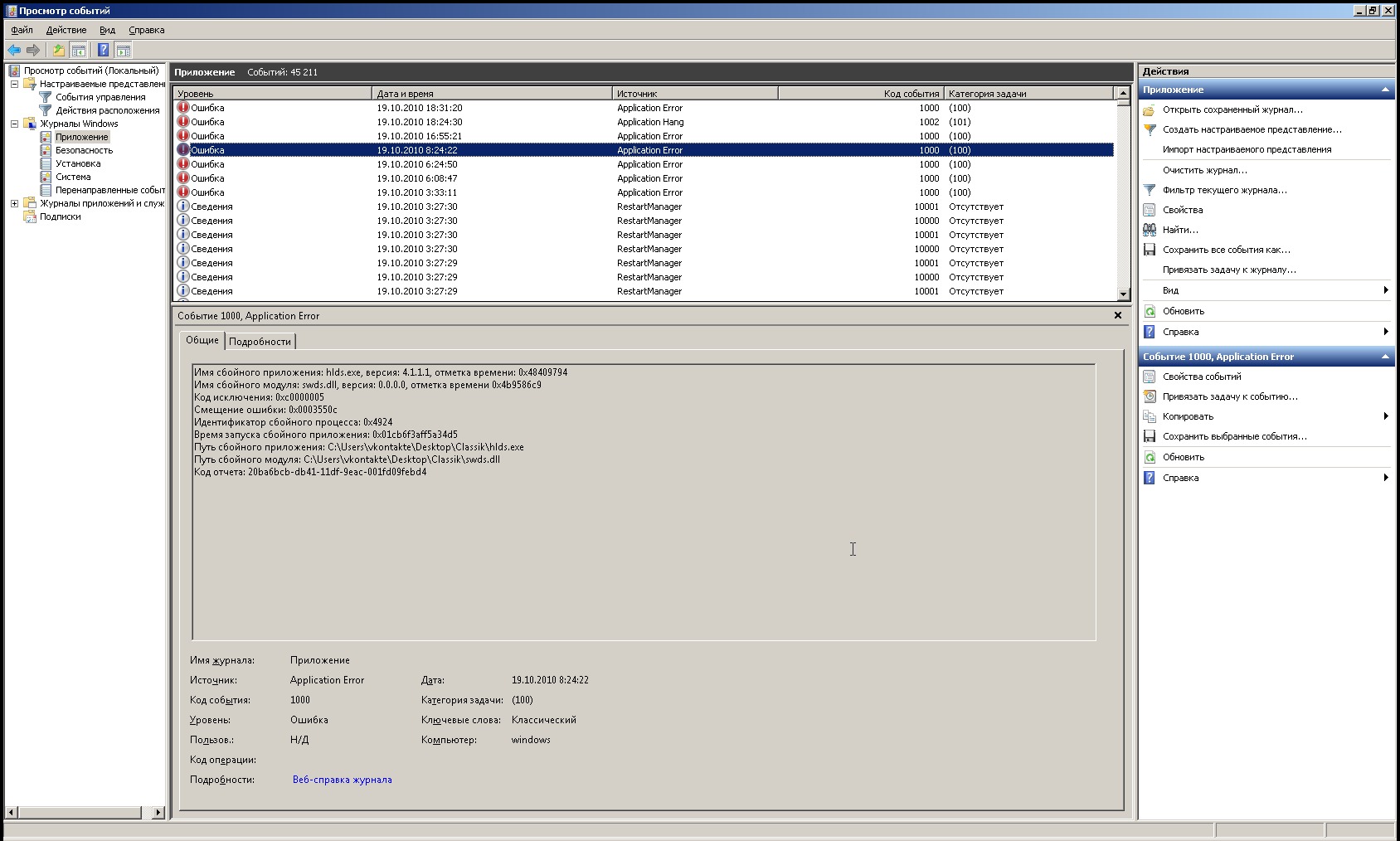Click info icon of first 3:27:30 event
The image size is (1400, 841).
coord(183,207)
